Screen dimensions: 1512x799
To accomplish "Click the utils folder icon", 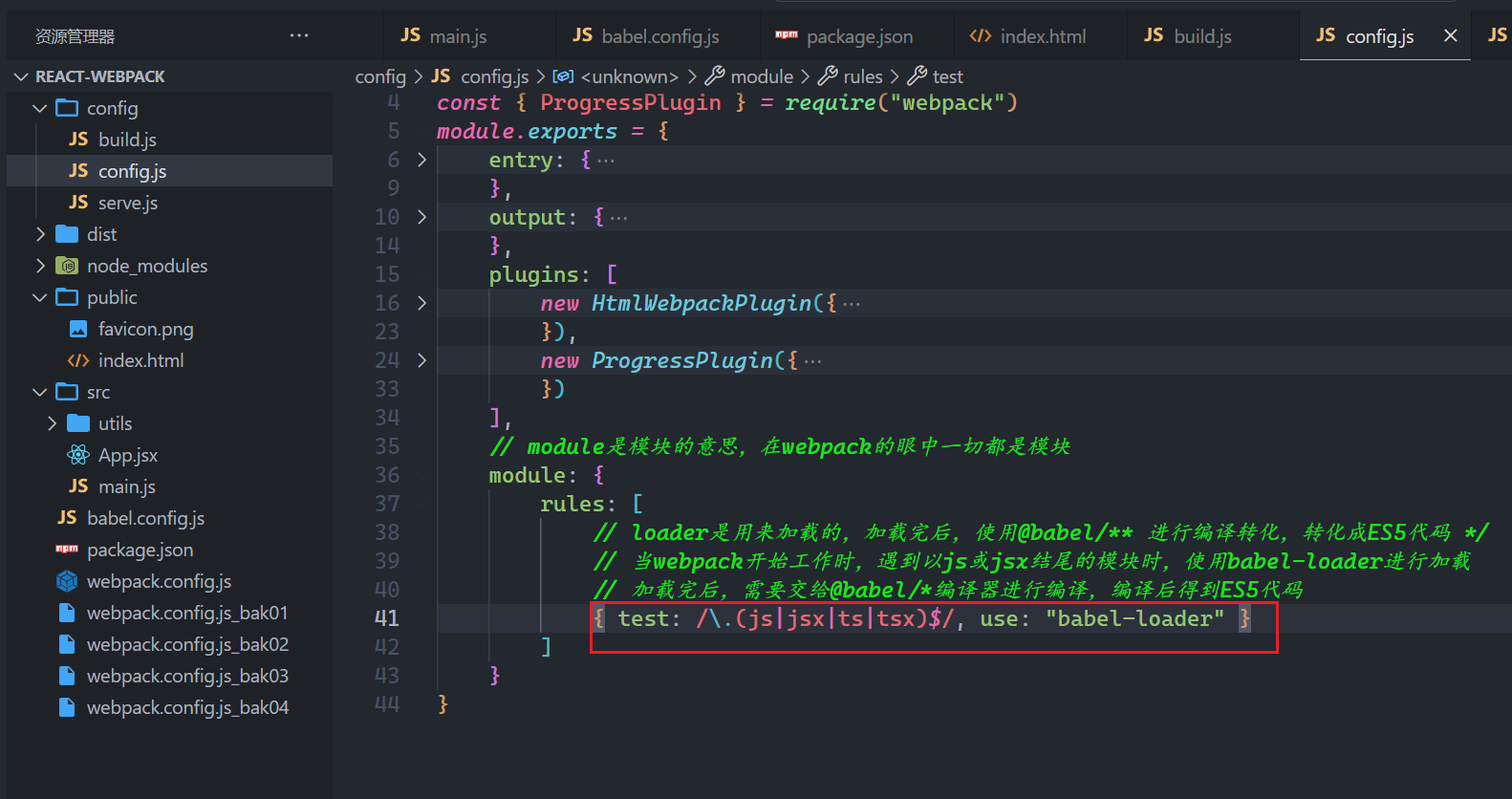I will [78, 423].
